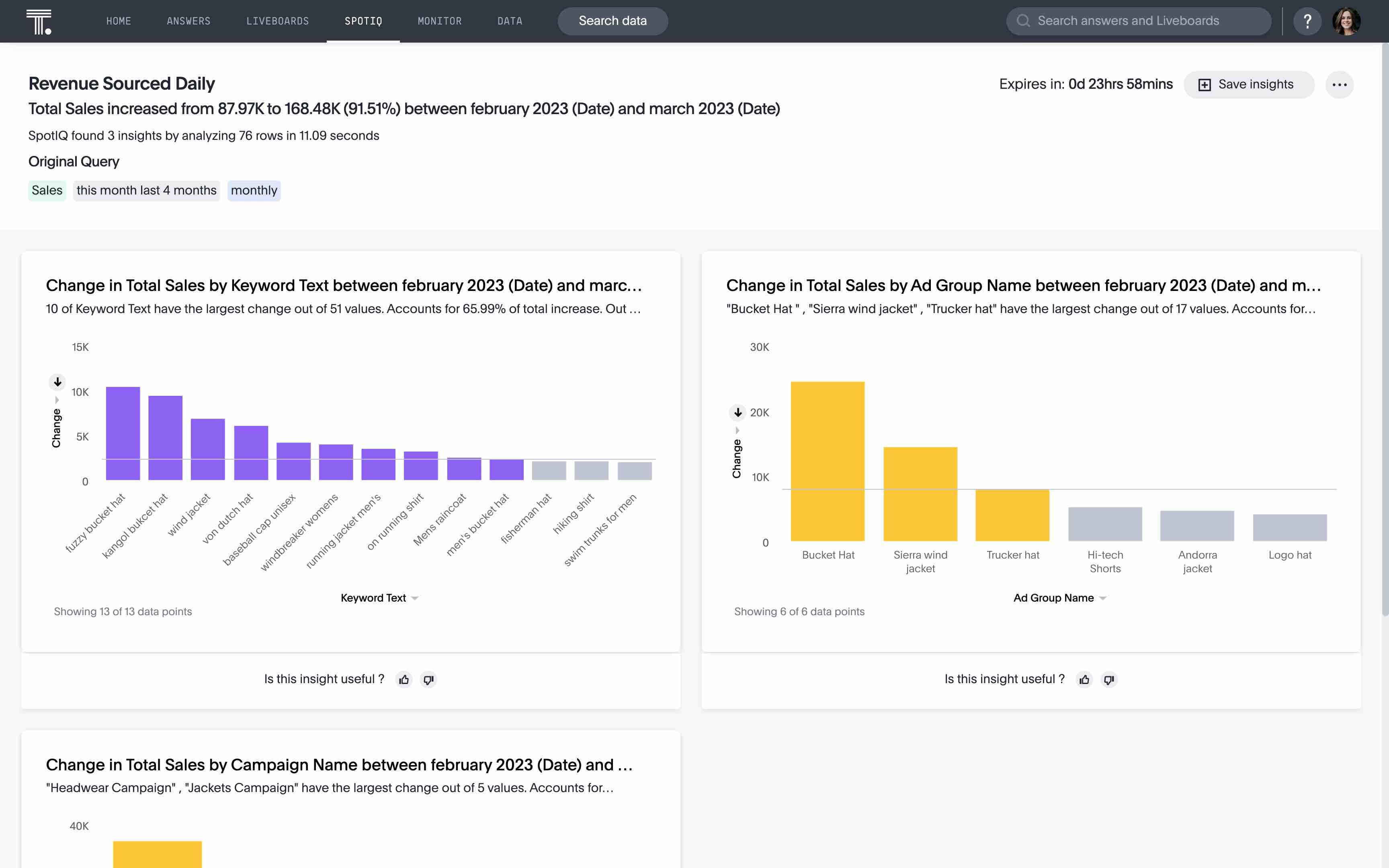Image resolution: width=1389 pixels, height=868 pixels.
Task: Go to the Home tab
Action: tap(119, 21)
